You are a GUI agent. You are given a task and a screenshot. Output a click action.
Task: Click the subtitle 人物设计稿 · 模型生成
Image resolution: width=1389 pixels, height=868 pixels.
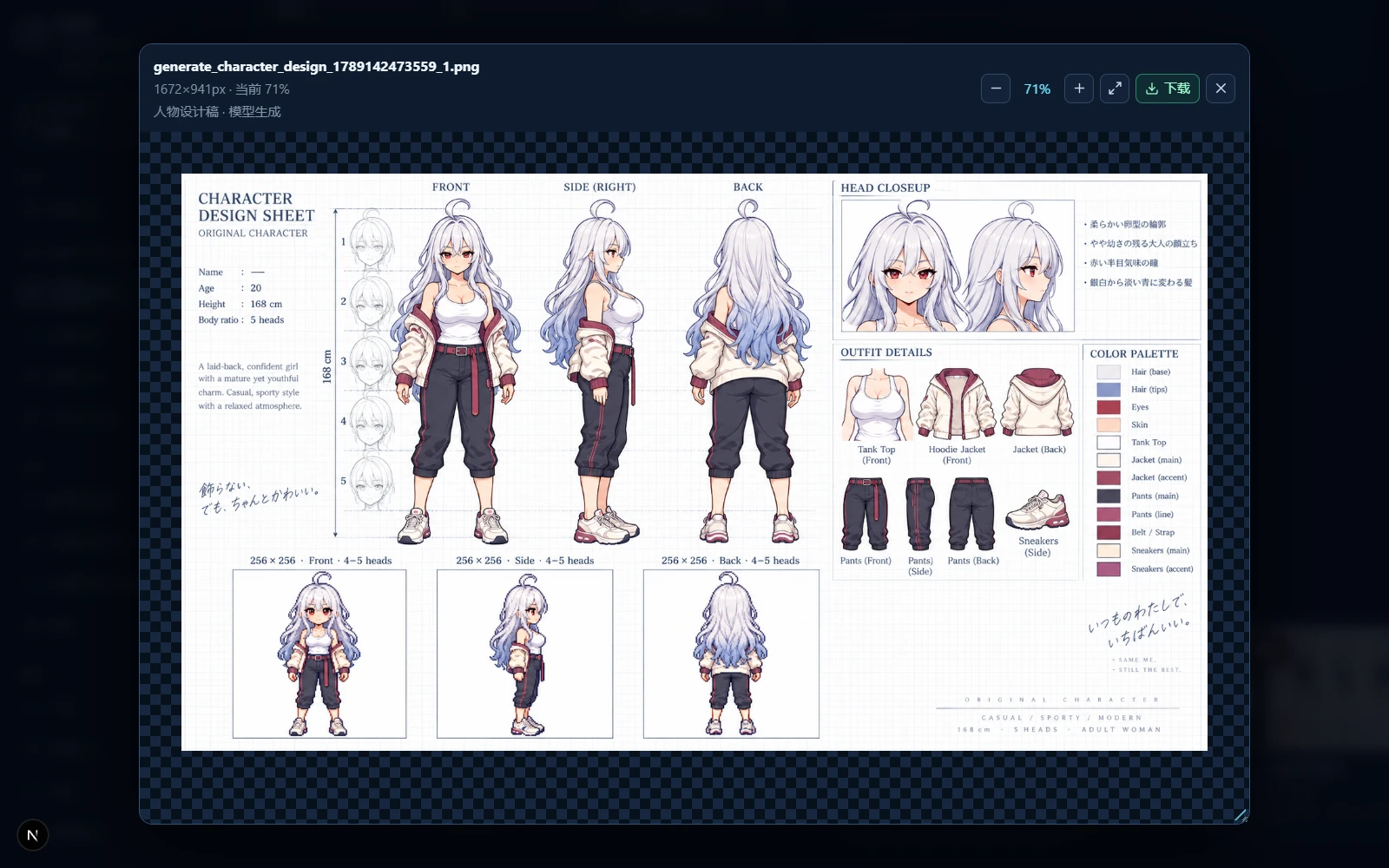217,112
